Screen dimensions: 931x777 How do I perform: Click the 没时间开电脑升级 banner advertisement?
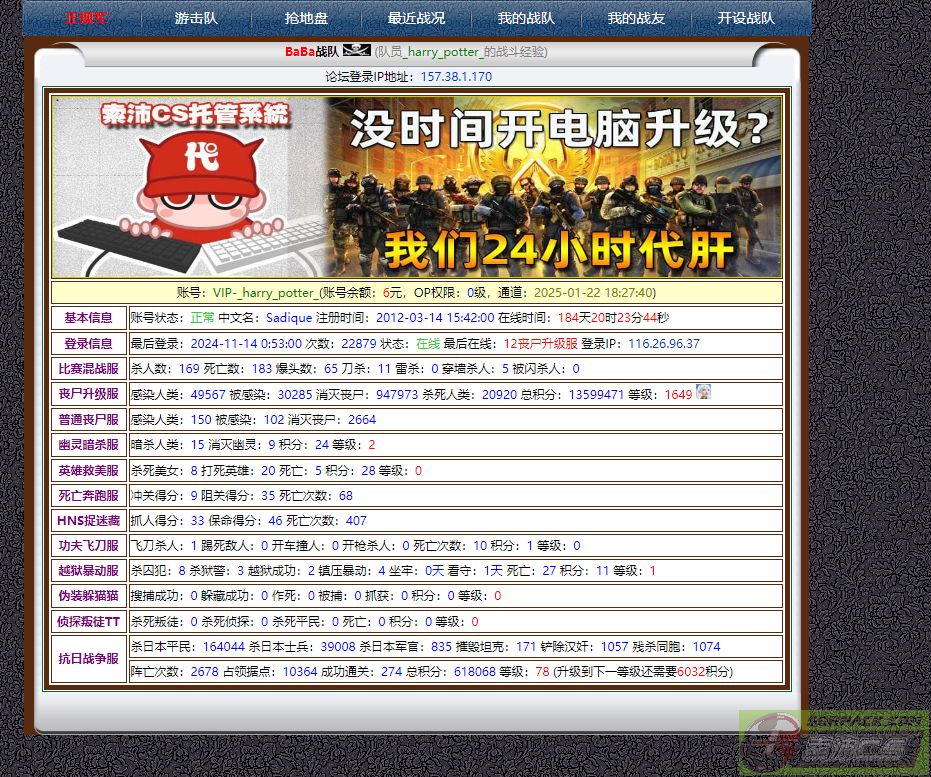[x=552, y=187]
